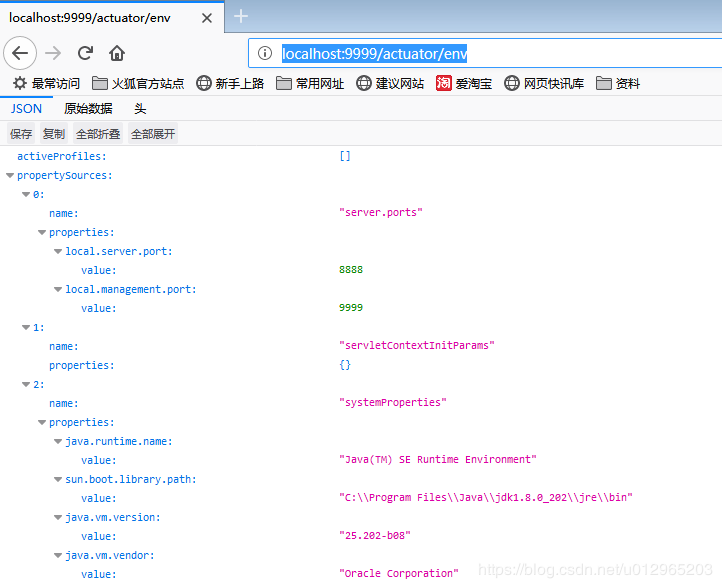The width and height of the screenshot is (722, 588).
Task: Close the localhost:9999/actuator/env tab
Action: (206, 17)
